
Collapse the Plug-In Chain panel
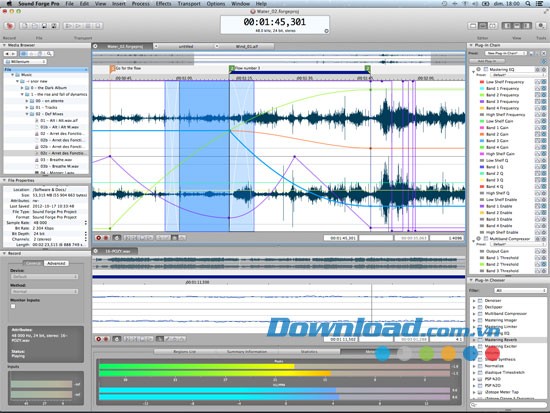tap(471, 45)
